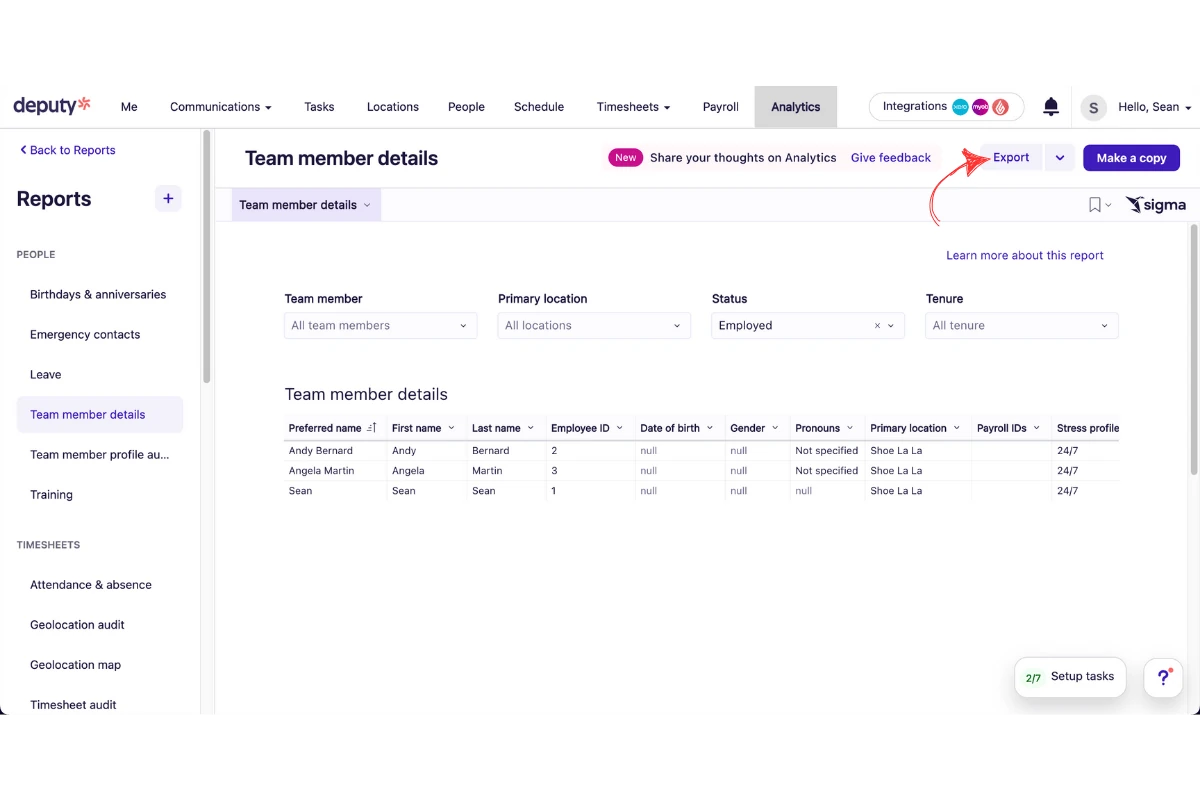Clear the Employed status filter

[x=878, y=326]
